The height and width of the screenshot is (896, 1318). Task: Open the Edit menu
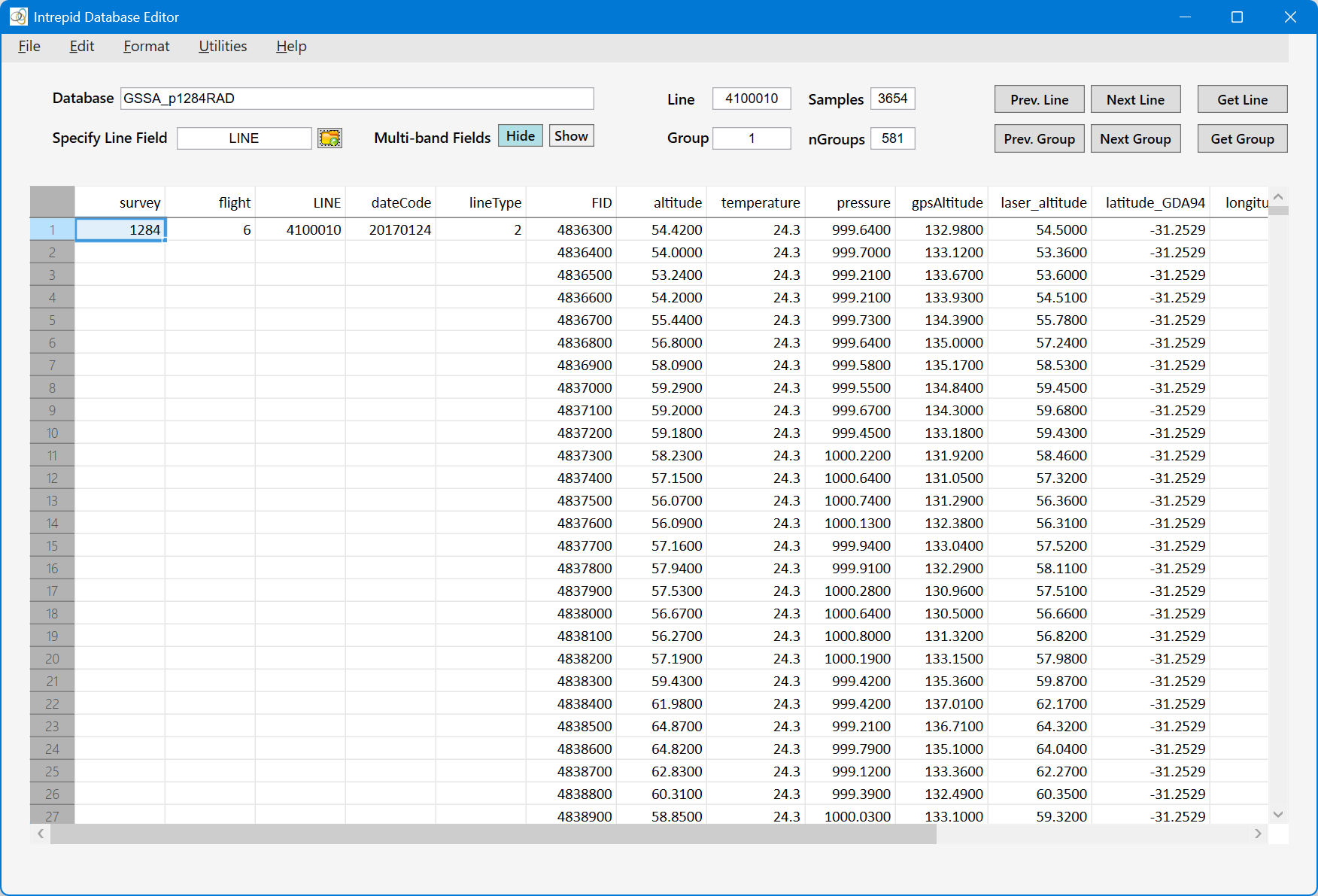tap(82, 47)
